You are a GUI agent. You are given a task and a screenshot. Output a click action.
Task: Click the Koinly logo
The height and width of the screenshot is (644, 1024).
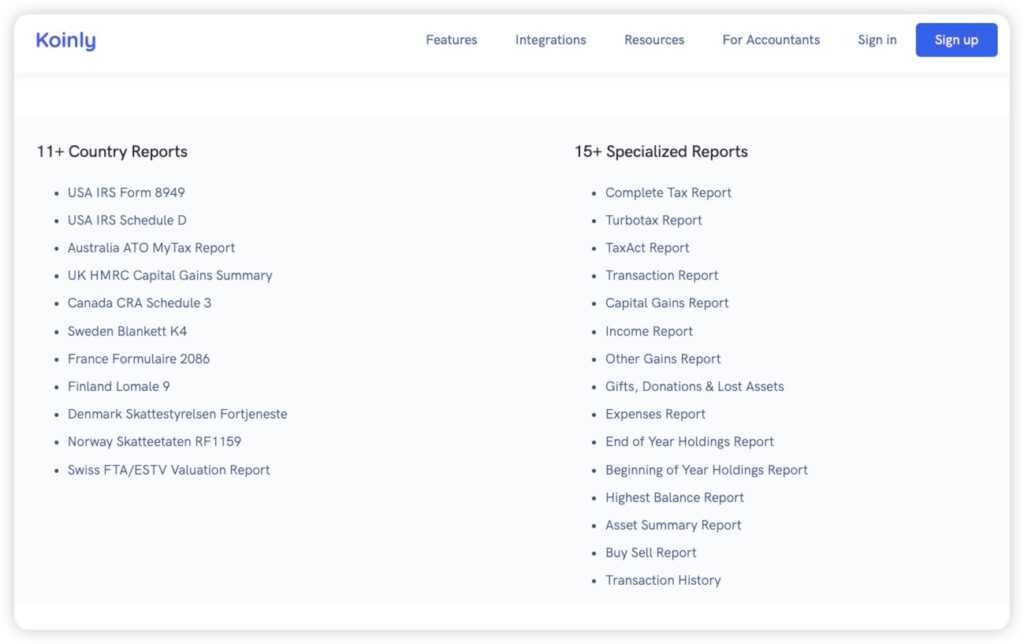pos(65,40)
